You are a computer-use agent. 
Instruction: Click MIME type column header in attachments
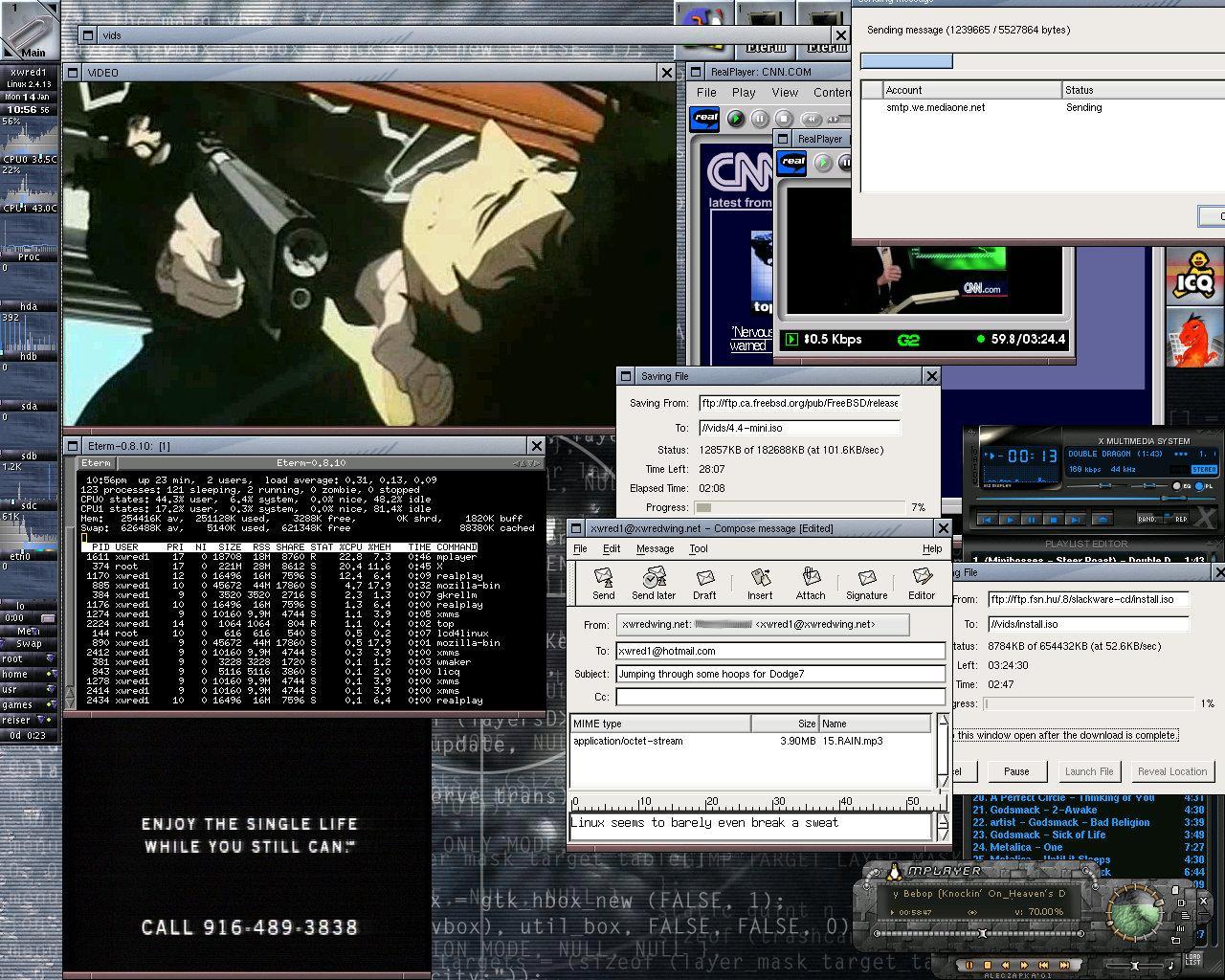(660, 724)
